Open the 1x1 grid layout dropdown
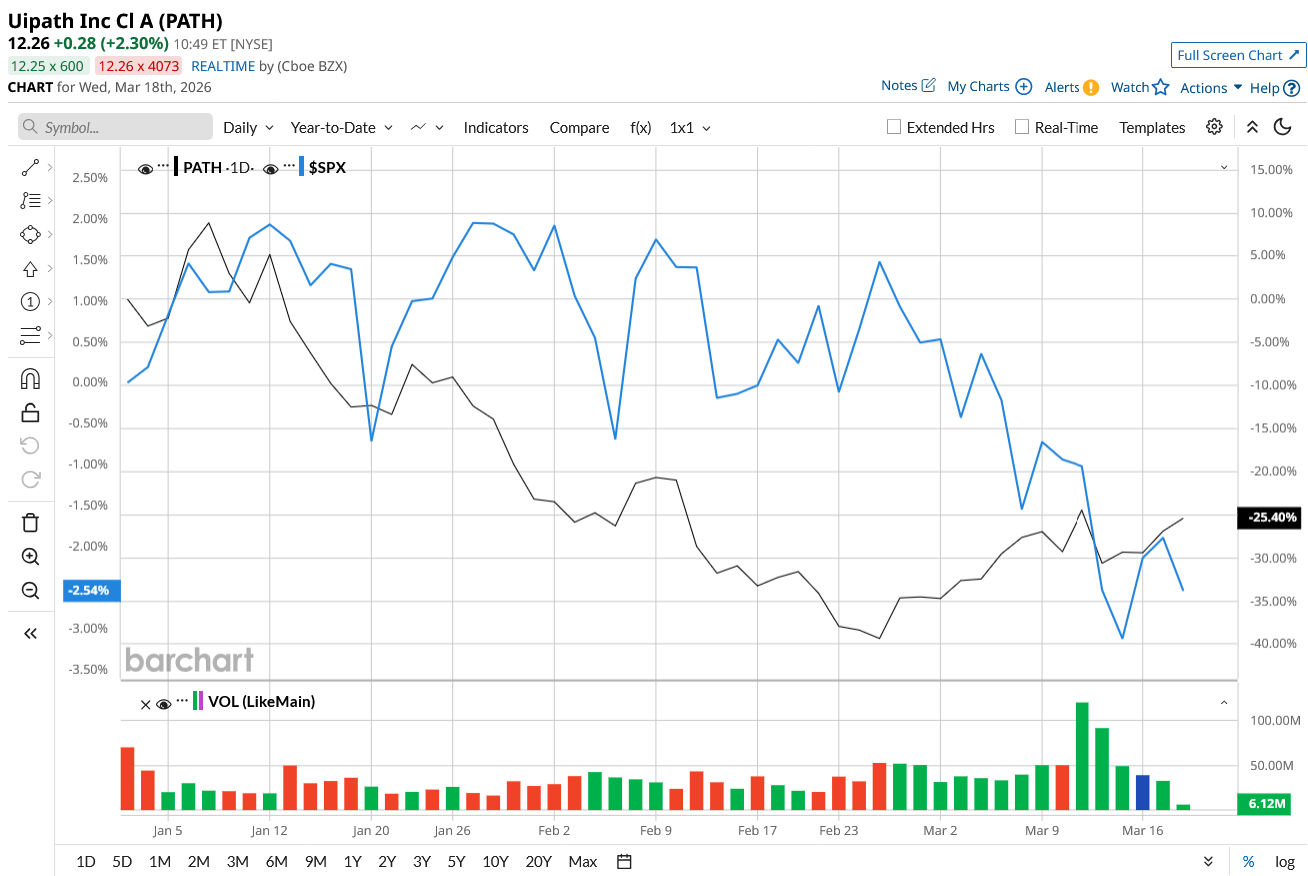Viewport: 1308px width, 876px height. (x=690, y=127)
